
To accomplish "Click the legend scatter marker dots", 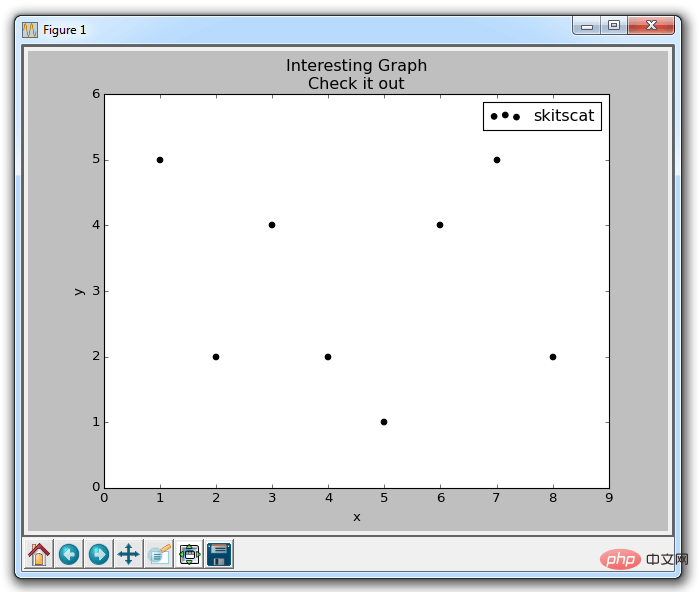I will tap(505, 116).
